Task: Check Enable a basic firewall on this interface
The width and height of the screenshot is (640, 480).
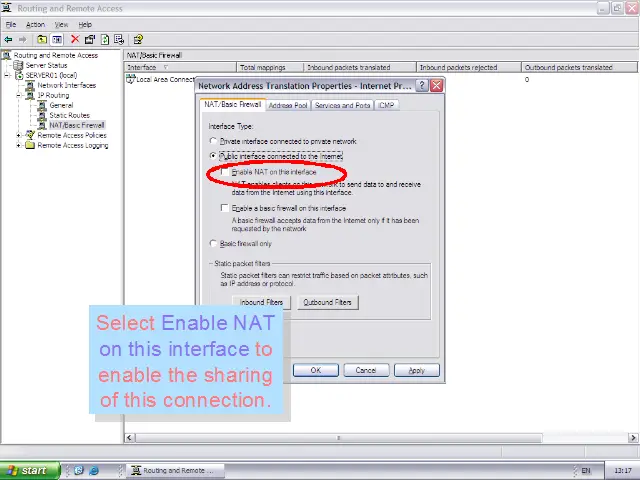Action: click(x=225, y=208)
